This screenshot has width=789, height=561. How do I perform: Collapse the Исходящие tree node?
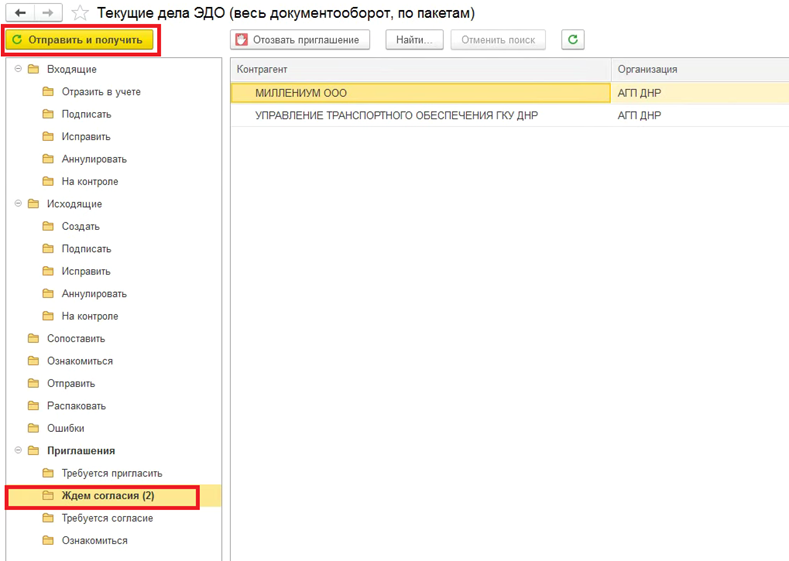tap(18, 204)
